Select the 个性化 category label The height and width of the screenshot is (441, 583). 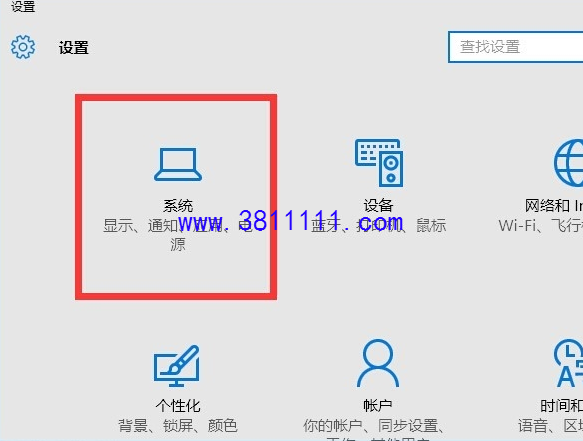pyautogui.click(x=178, y=405)
